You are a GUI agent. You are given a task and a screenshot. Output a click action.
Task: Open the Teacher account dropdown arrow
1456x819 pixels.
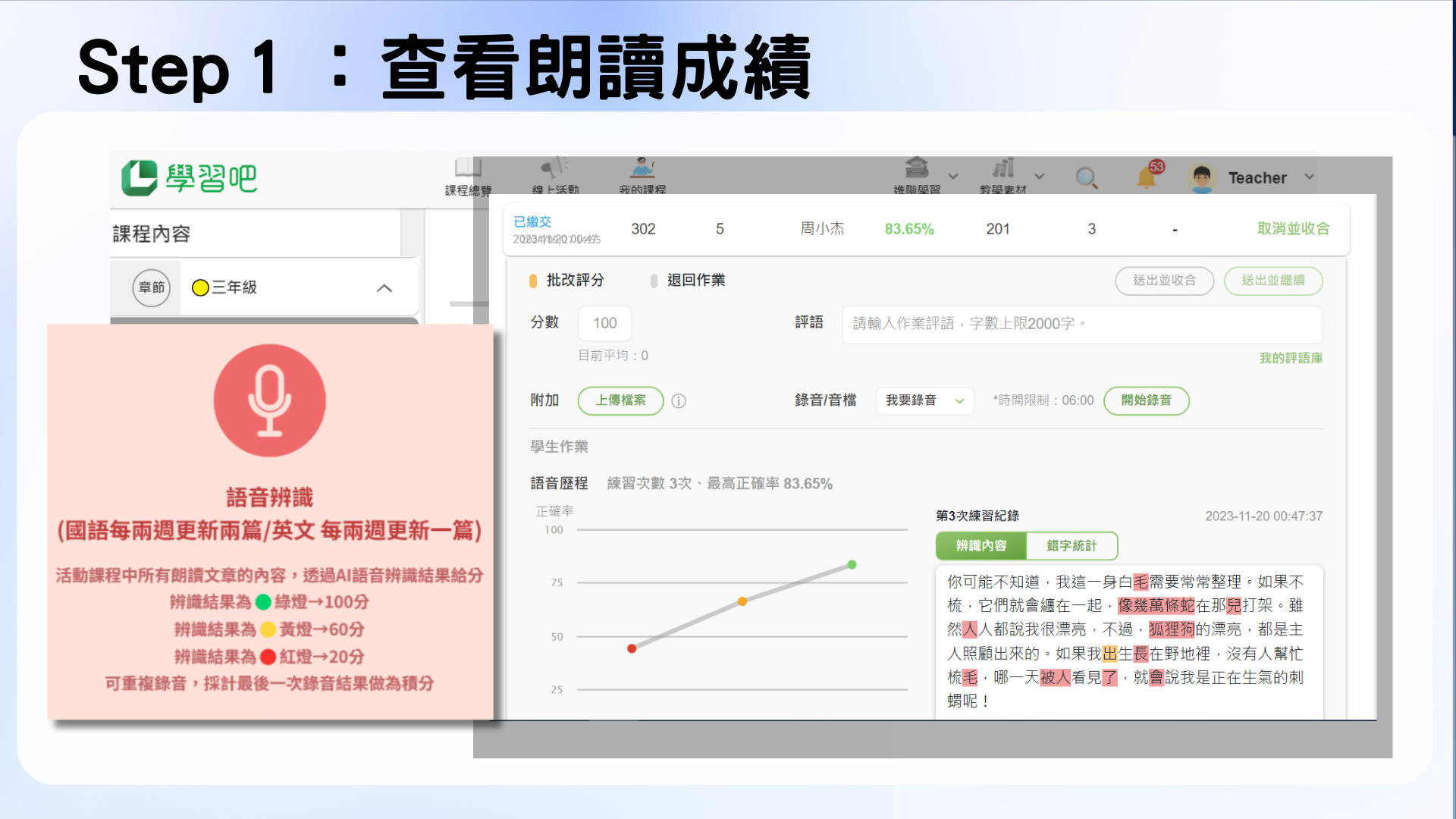click(1309, 177)
